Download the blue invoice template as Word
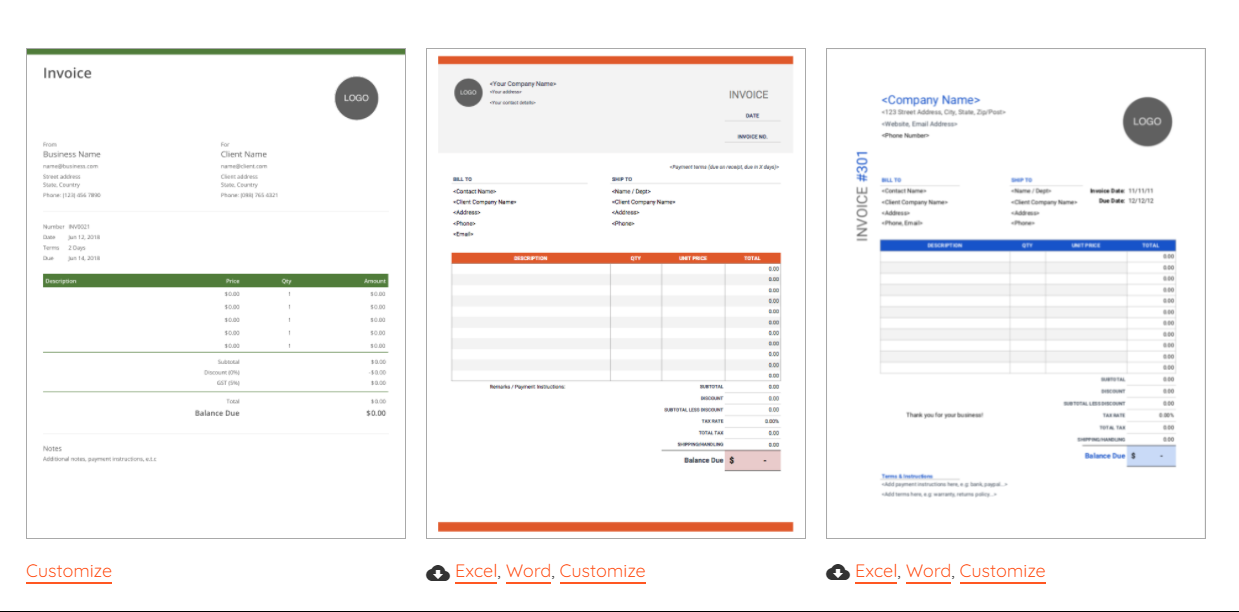Image resolution: width=1239 pixels, height=612 pixels. tap(928, 571)
